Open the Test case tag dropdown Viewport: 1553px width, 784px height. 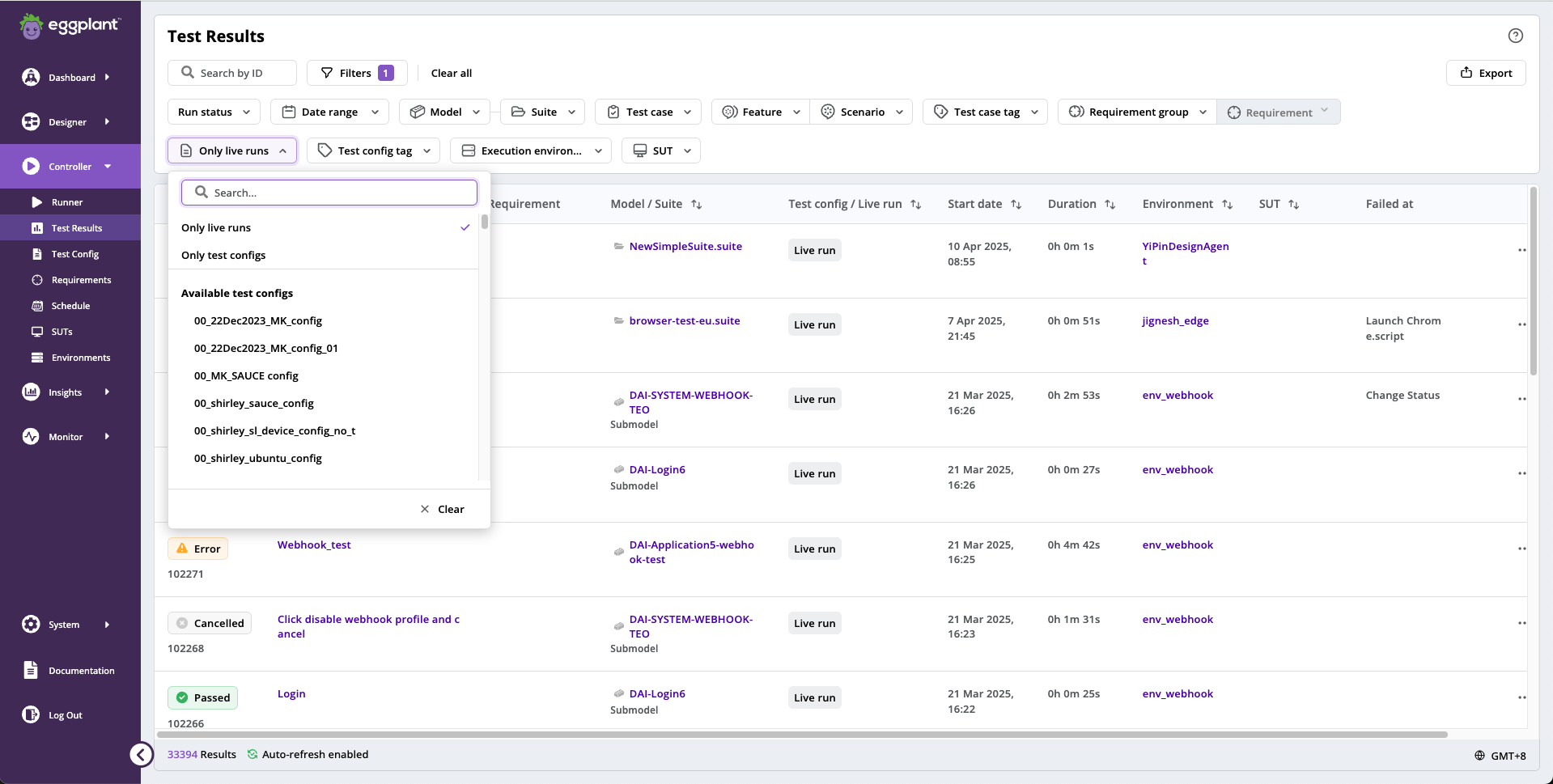[x=985, y=112]
